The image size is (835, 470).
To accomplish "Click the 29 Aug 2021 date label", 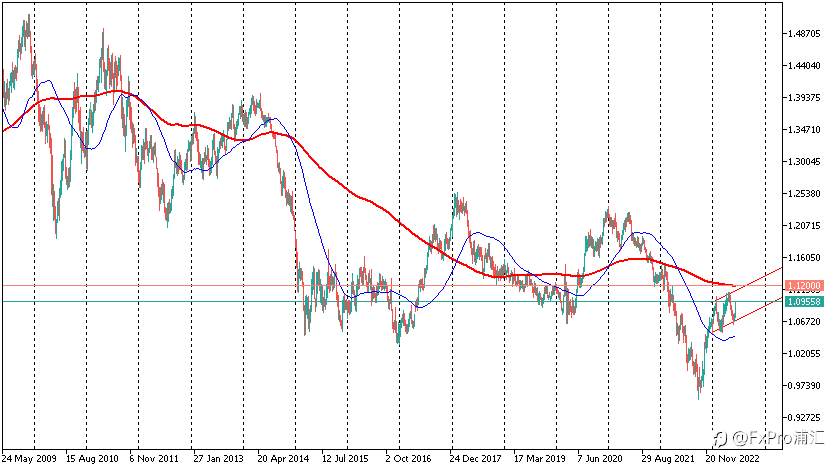I will click(668, 458).
